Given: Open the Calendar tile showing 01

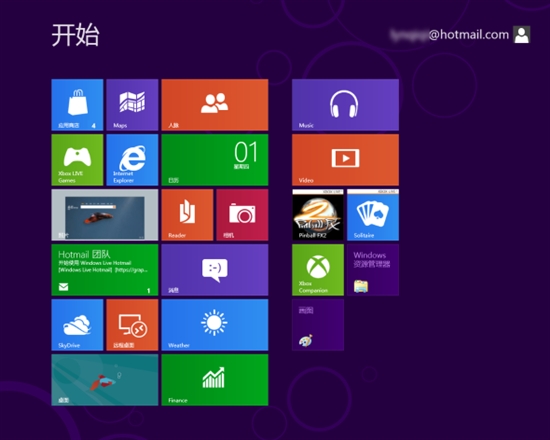Looking at the screenshot, I should tap(215, 160).
